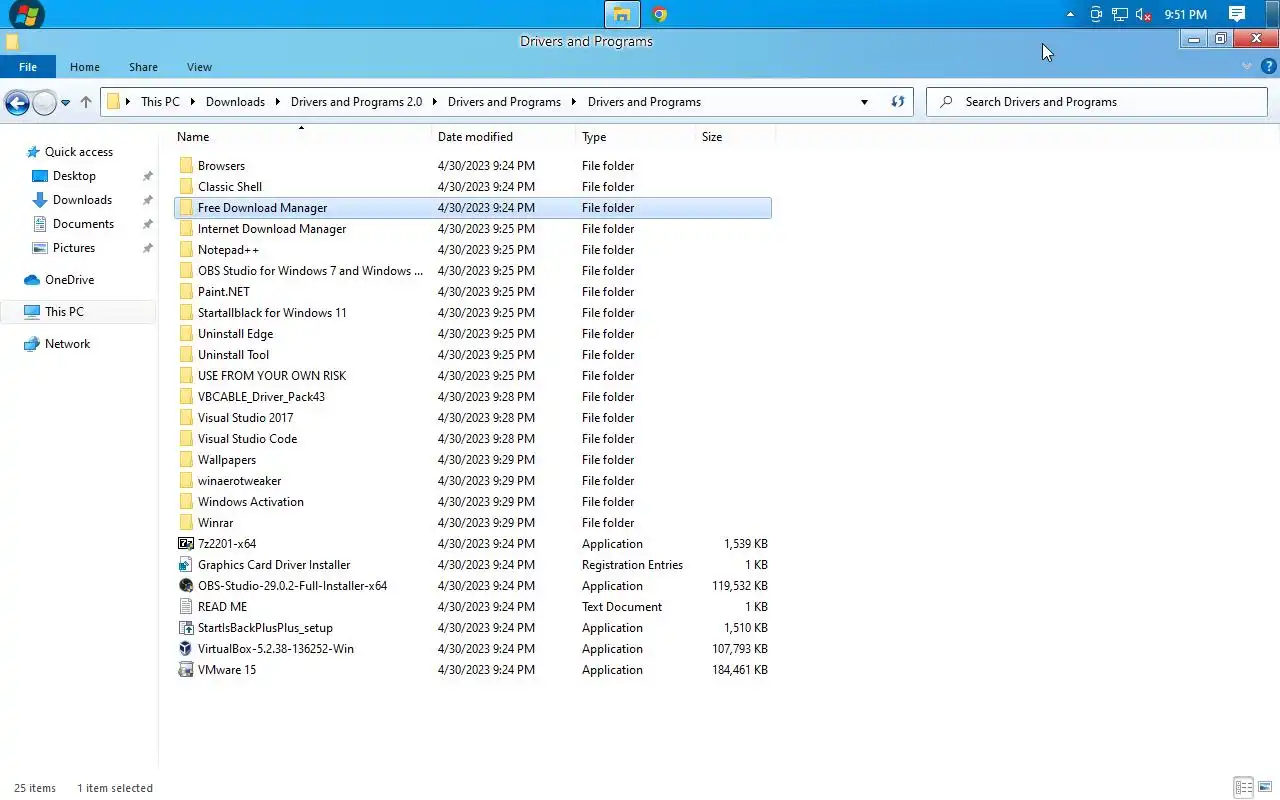Switch to the Share ribbon tab
Screen dimensions: 1280x800
143,67
